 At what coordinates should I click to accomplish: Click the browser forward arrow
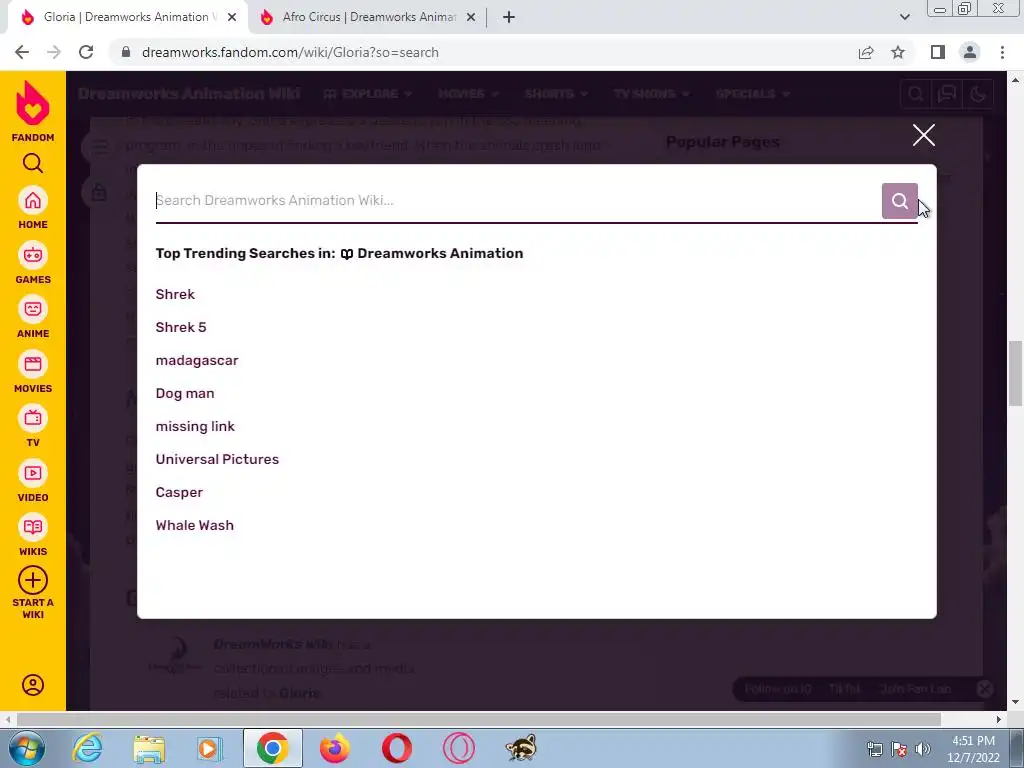coord(54,52)
